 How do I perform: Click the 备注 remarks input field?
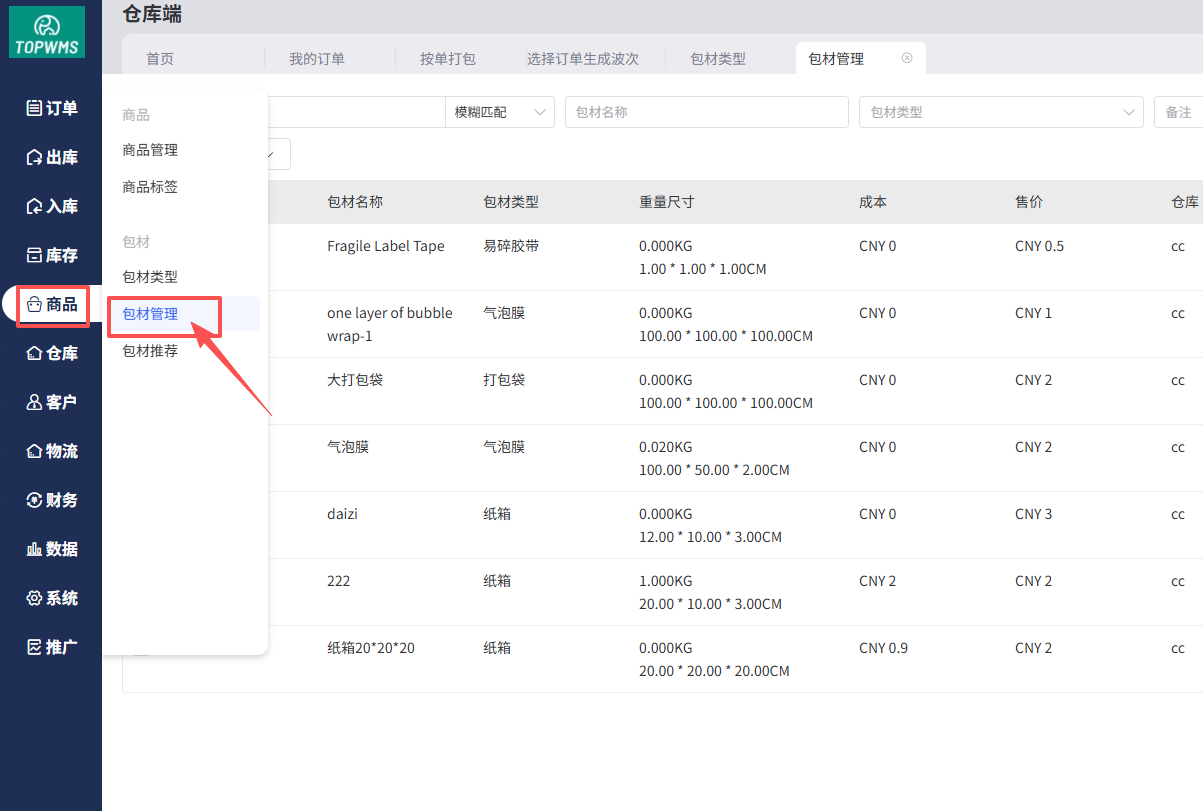1178,112
